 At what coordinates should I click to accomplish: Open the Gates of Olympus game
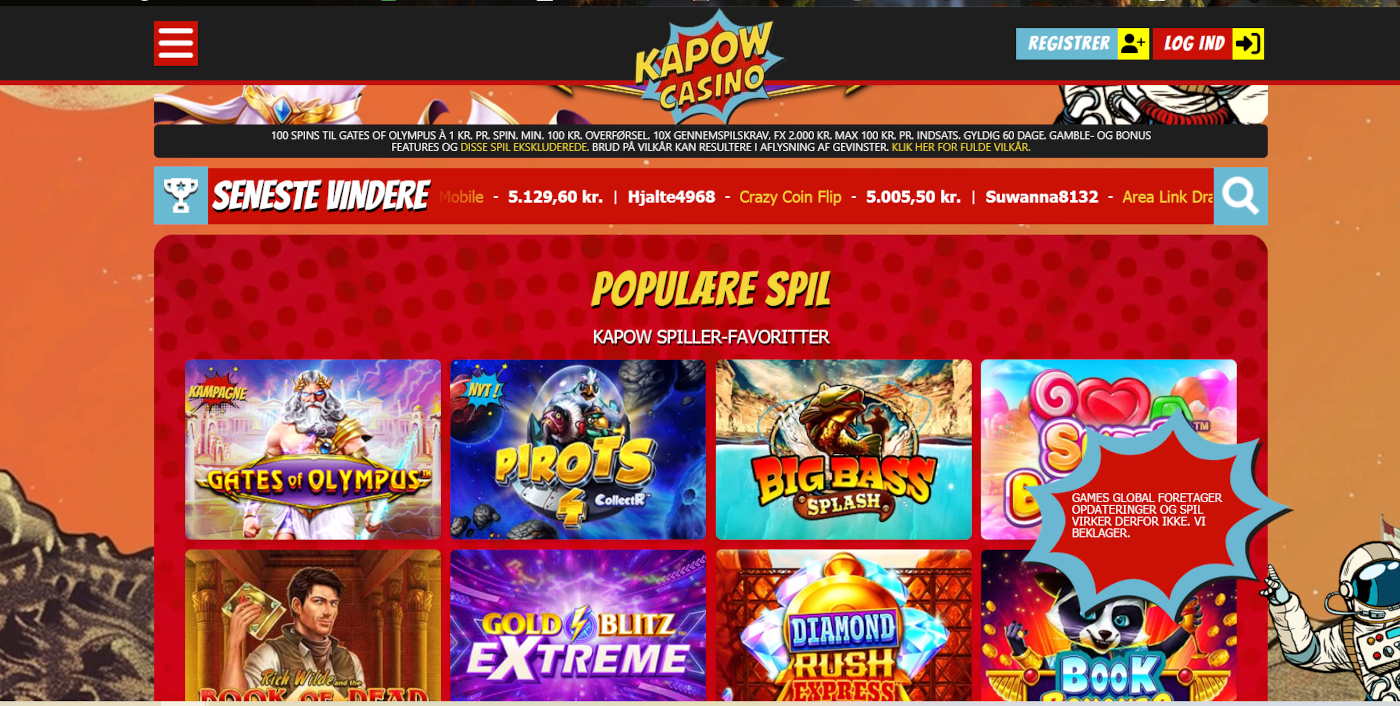pyautogui.click(x=313, y=450)
